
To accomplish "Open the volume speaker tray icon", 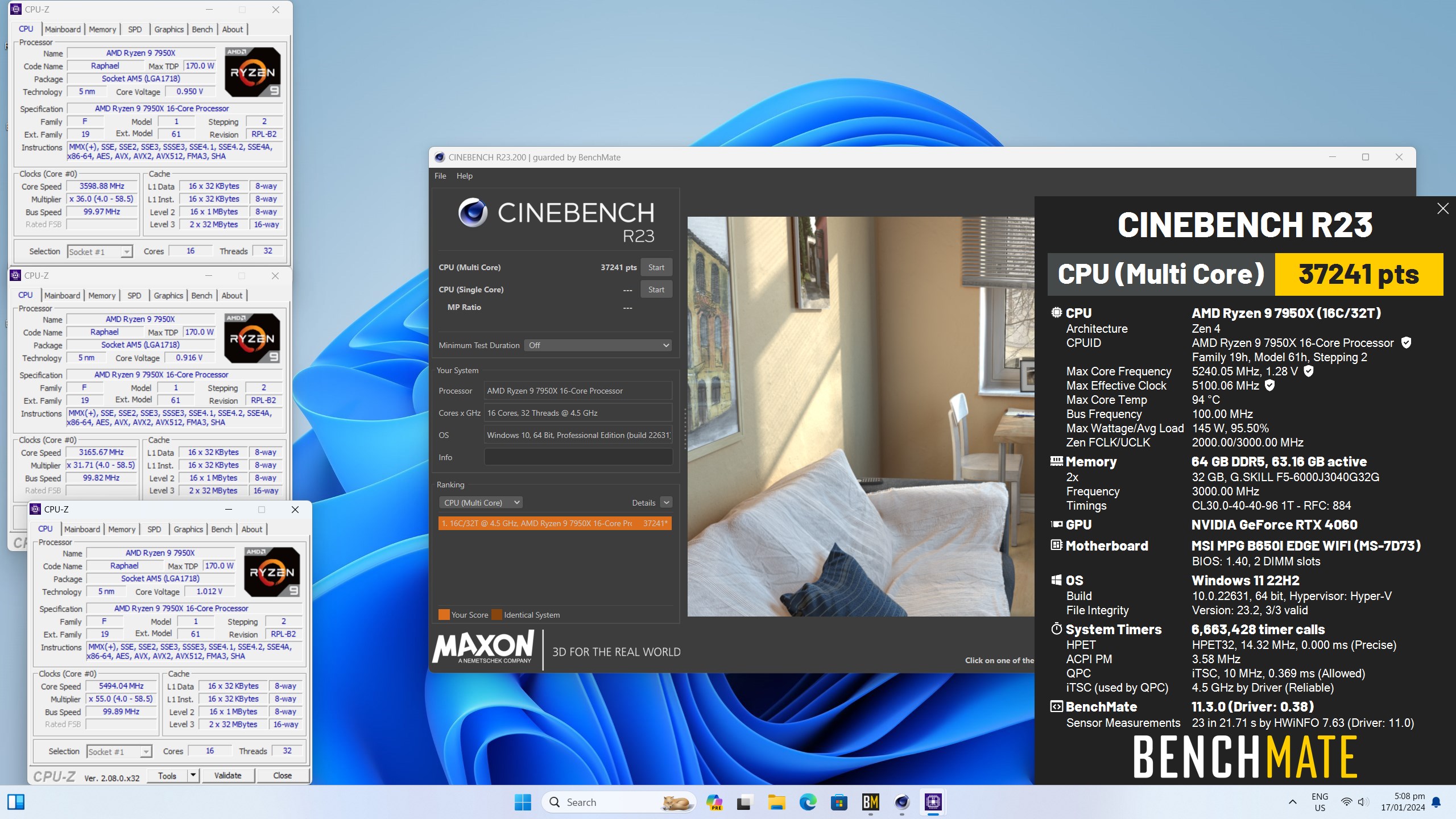I will 1363,802.
